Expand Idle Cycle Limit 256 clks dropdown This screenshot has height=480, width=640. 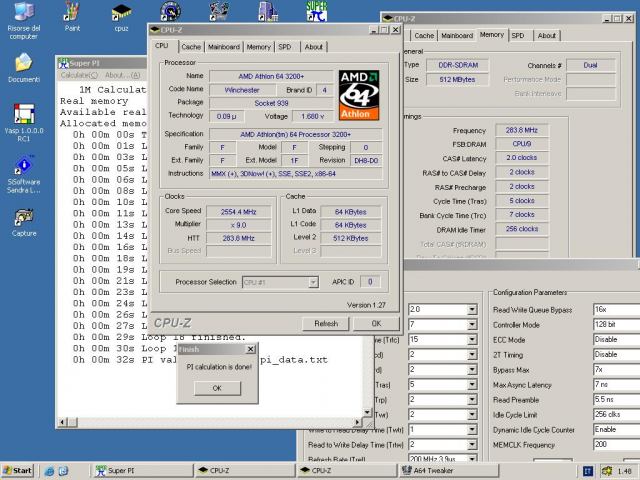[x=616, y=414]
